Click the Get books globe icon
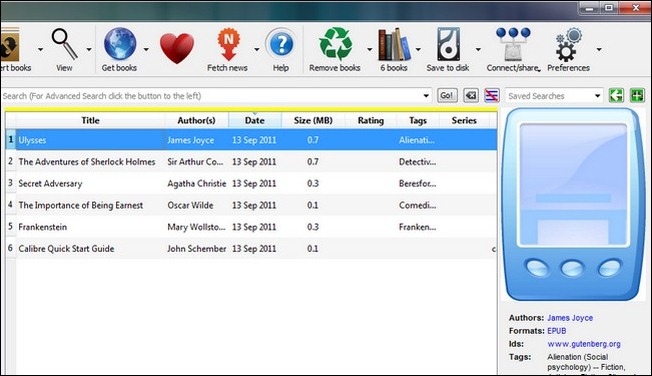The width and height of the screenshot is (652, 376). pos(120,44)
